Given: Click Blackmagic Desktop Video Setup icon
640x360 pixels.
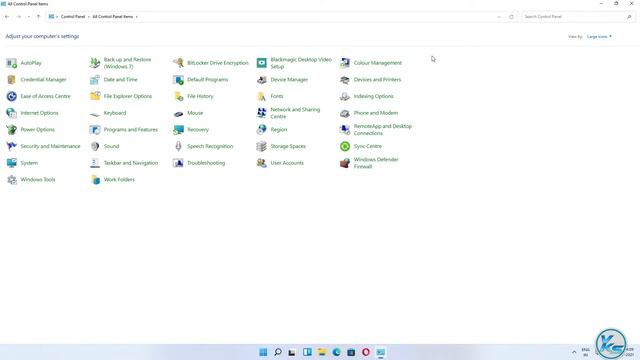Looking at the screenshot, I should [x=262, y=63].
